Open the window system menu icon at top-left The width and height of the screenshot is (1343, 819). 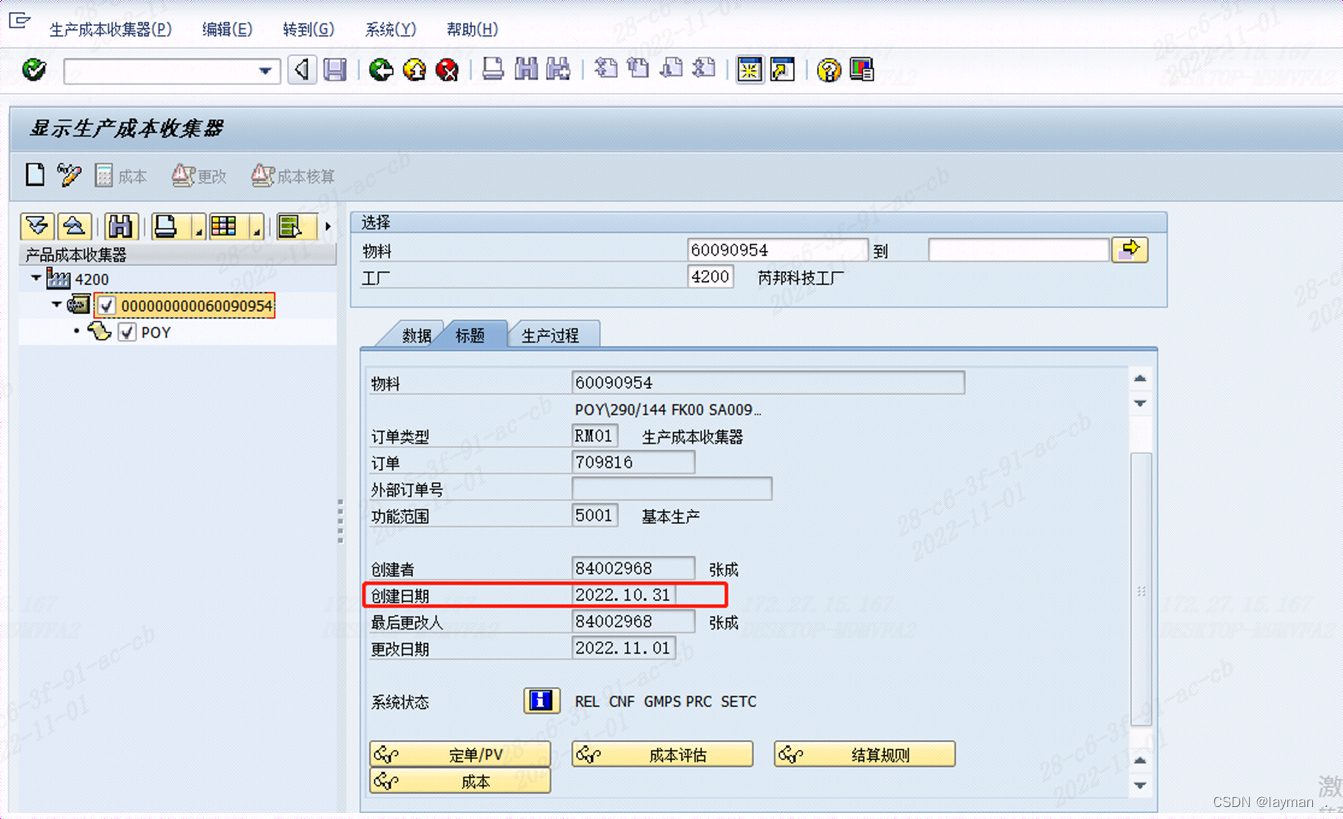coord(18,19)
